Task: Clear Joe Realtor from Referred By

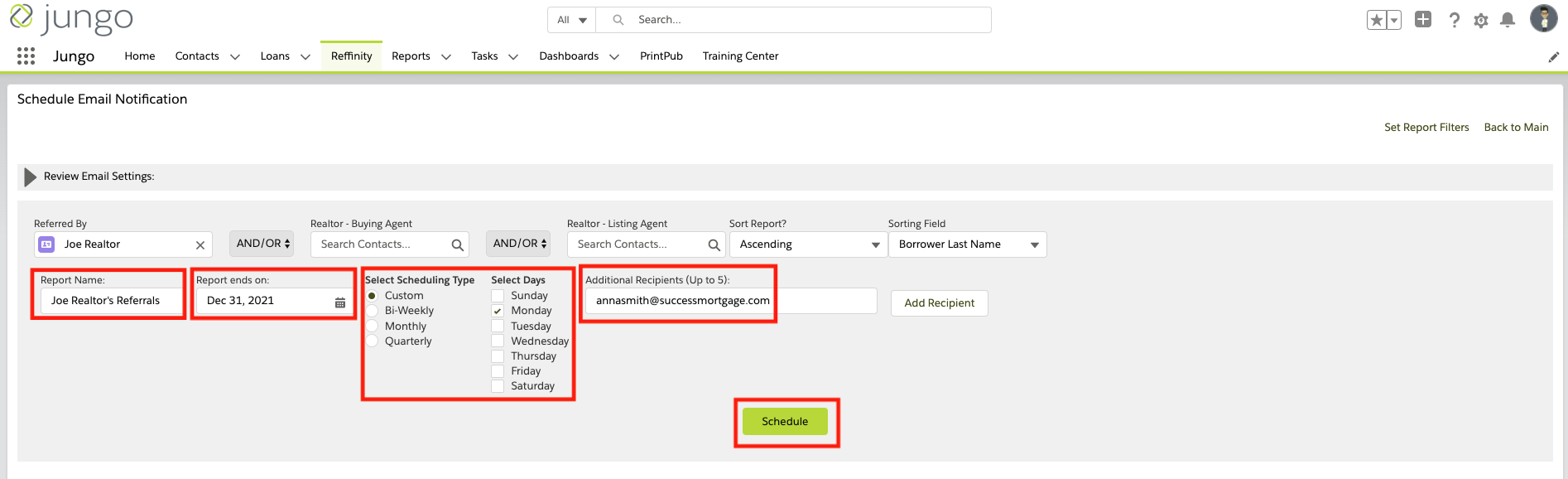Action: click(200, 245)
